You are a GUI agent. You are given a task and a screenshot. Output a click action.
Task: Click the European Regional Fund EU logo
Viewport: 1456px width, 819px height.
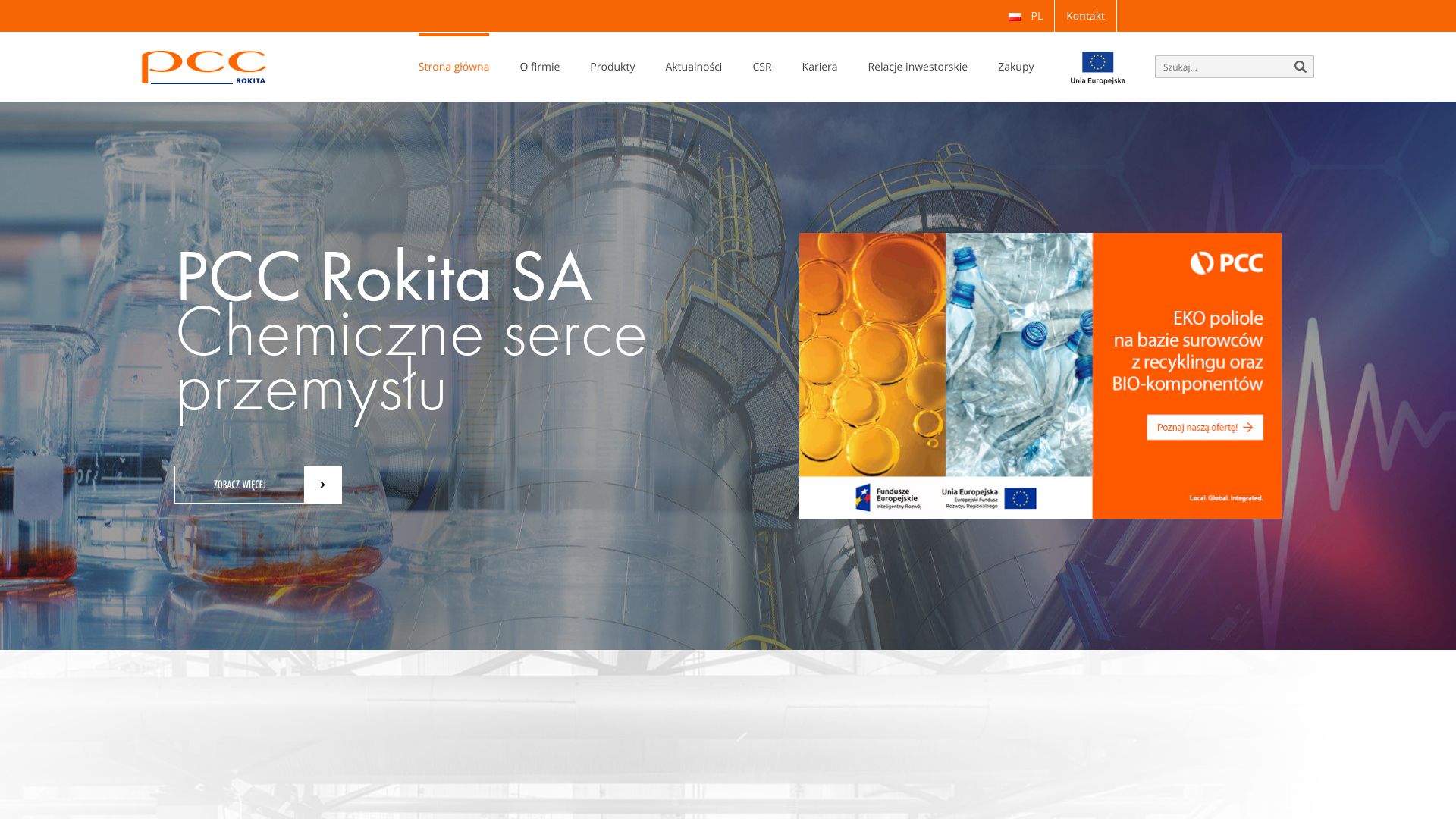[989, 498]
